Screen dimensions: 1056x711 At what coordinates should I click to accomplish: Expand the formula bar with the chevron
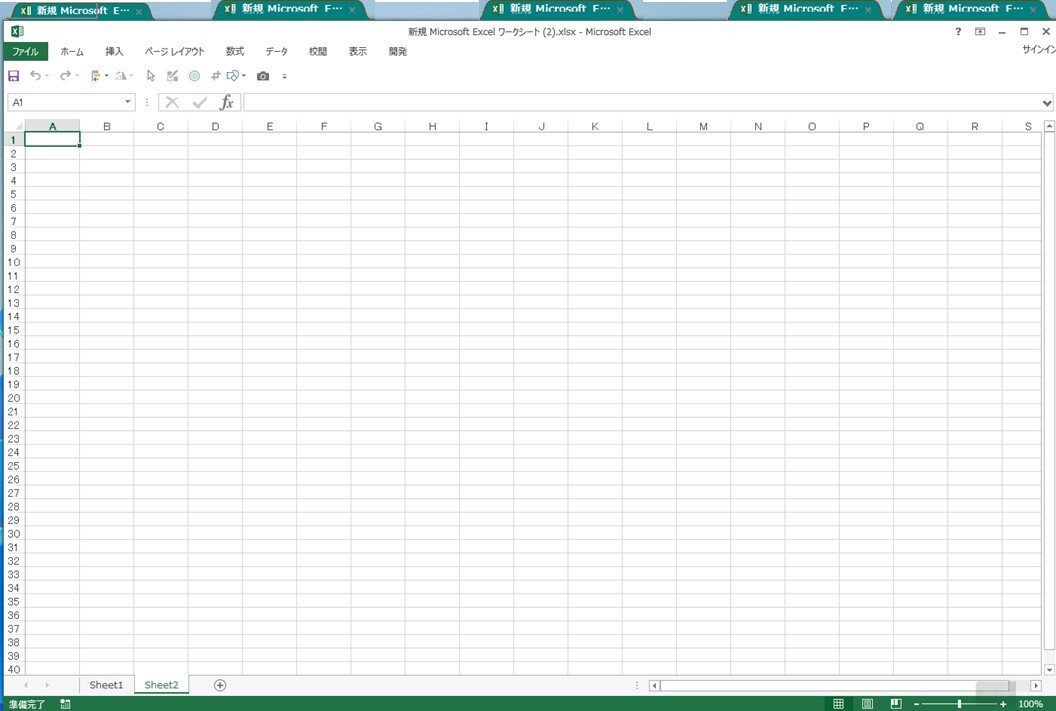tap(1047, 103)
